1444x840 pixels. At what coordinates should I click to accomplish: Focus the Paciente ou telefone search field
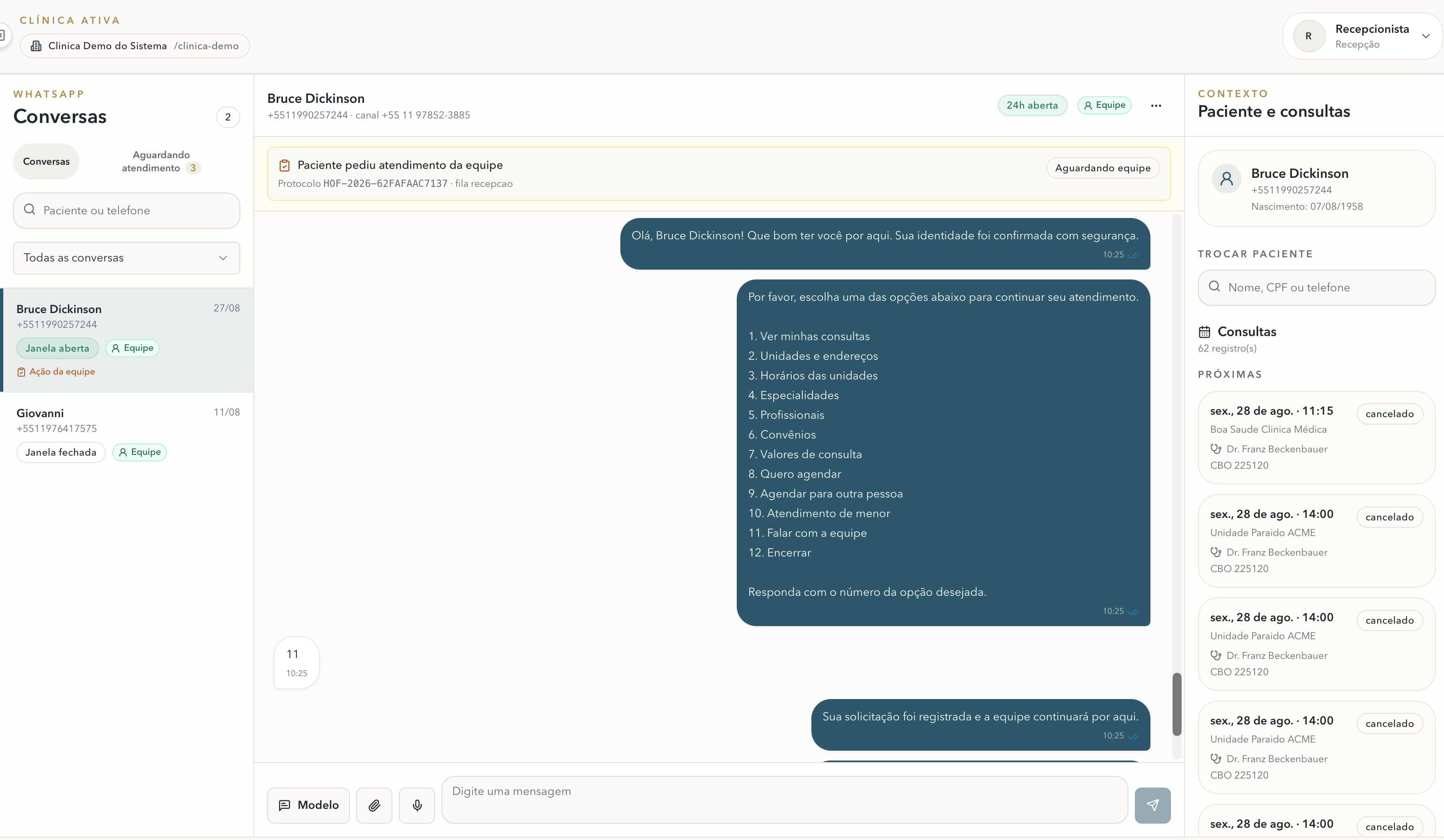point(126,210)
